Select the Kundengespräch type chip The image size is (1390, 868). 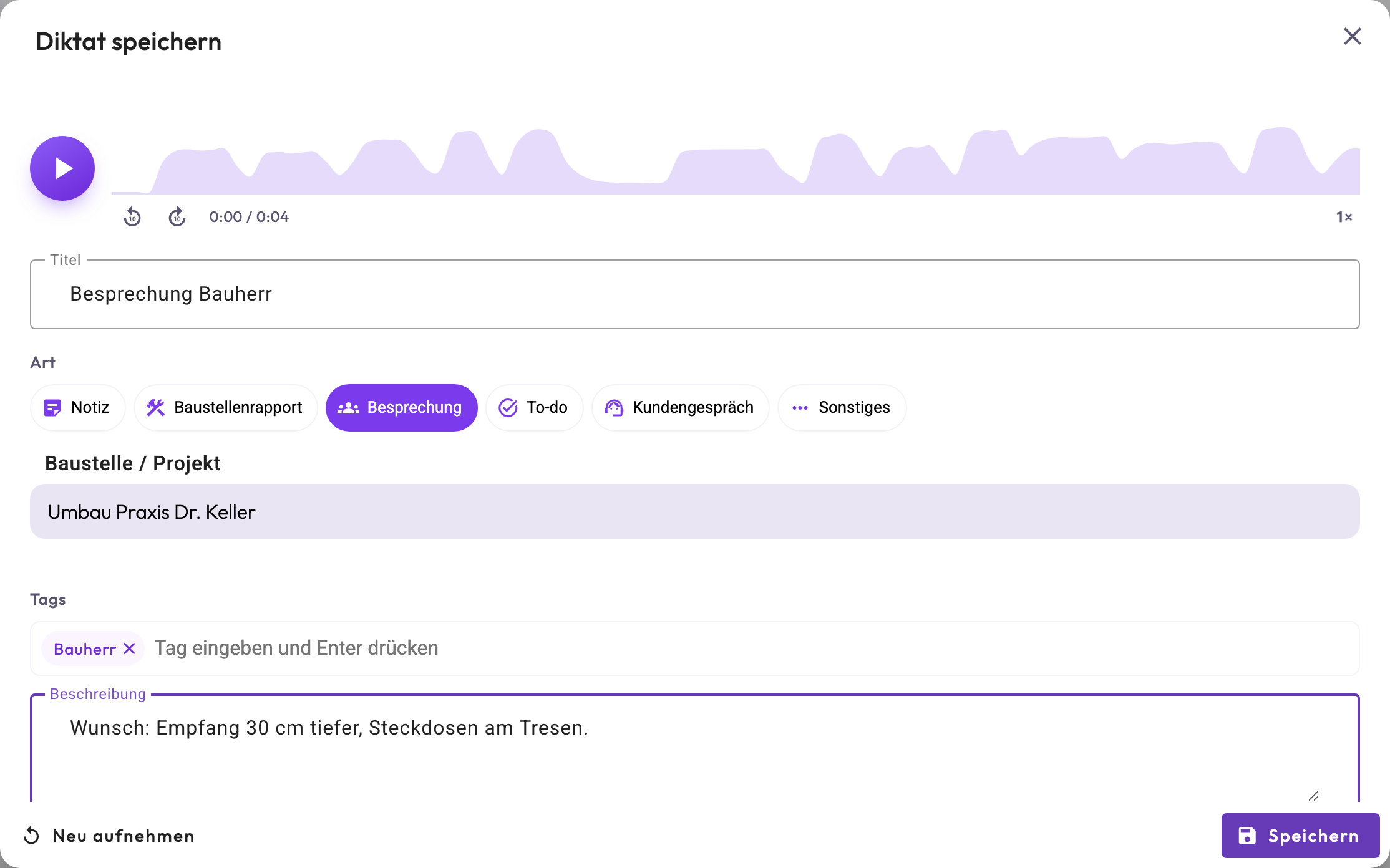[681, 408]
